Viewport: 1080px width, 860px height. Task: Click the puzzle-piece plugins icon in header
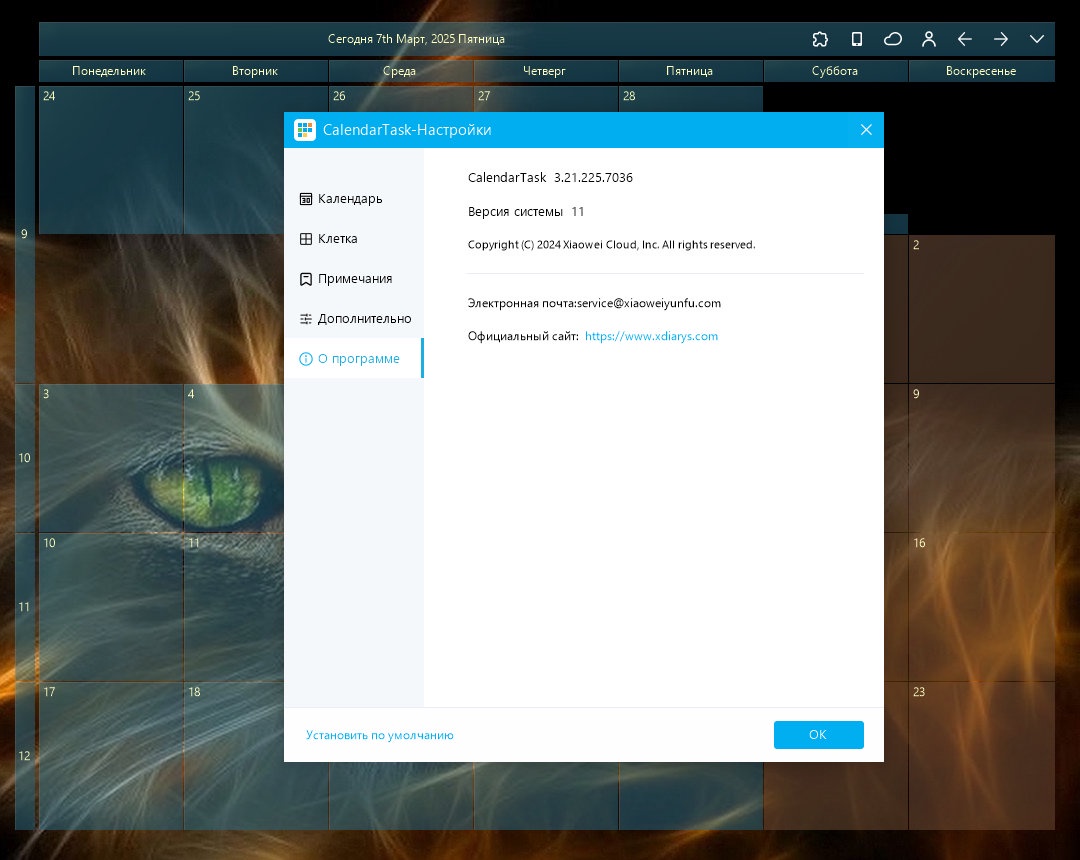pyautogui.click(x=820, y=39)
